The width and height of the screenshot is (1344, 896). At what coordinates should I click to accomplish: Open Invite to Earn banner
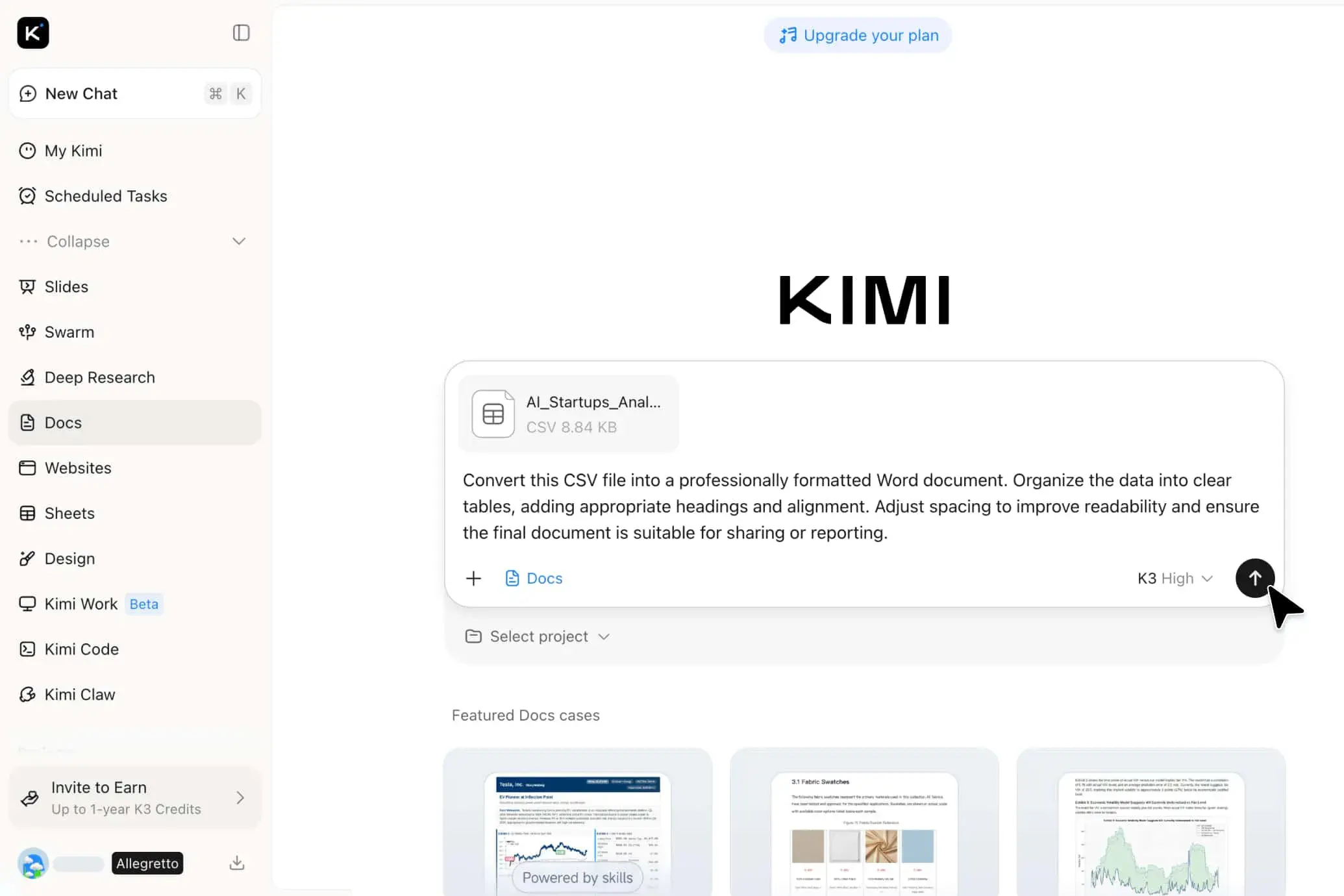135,798
